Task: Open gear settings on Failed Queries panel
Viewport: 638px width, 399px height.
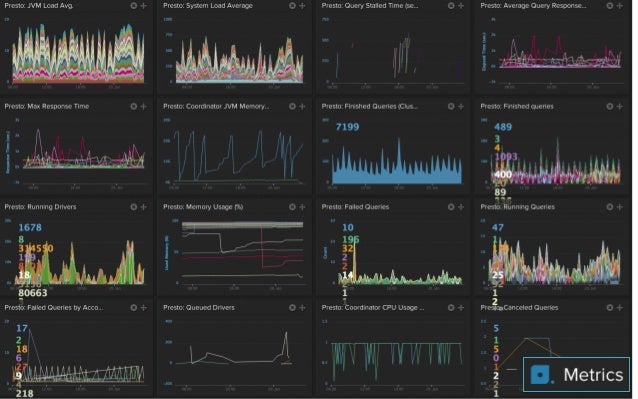Action: point(451,207)
